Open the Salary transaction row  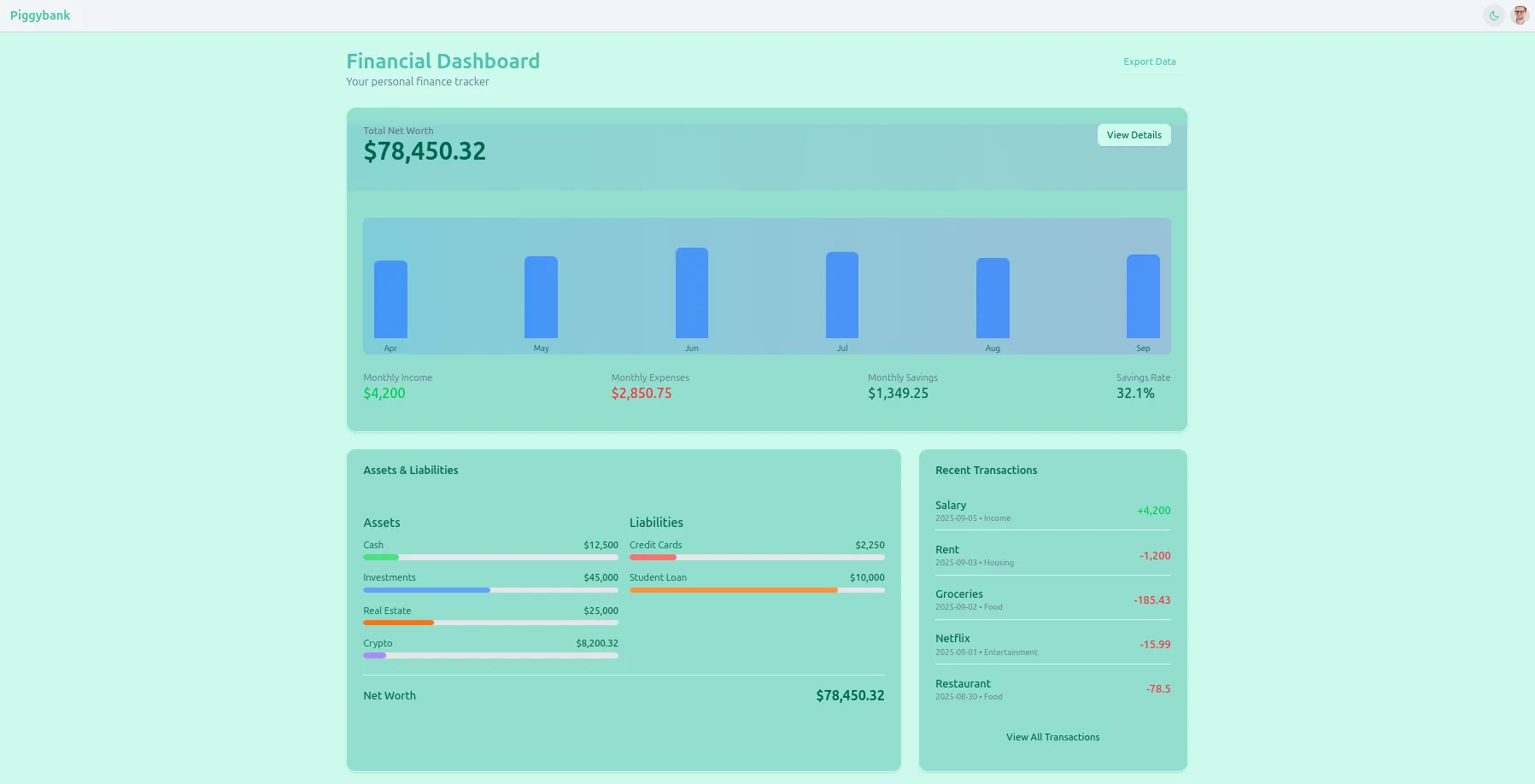[x=1052, y=511]
